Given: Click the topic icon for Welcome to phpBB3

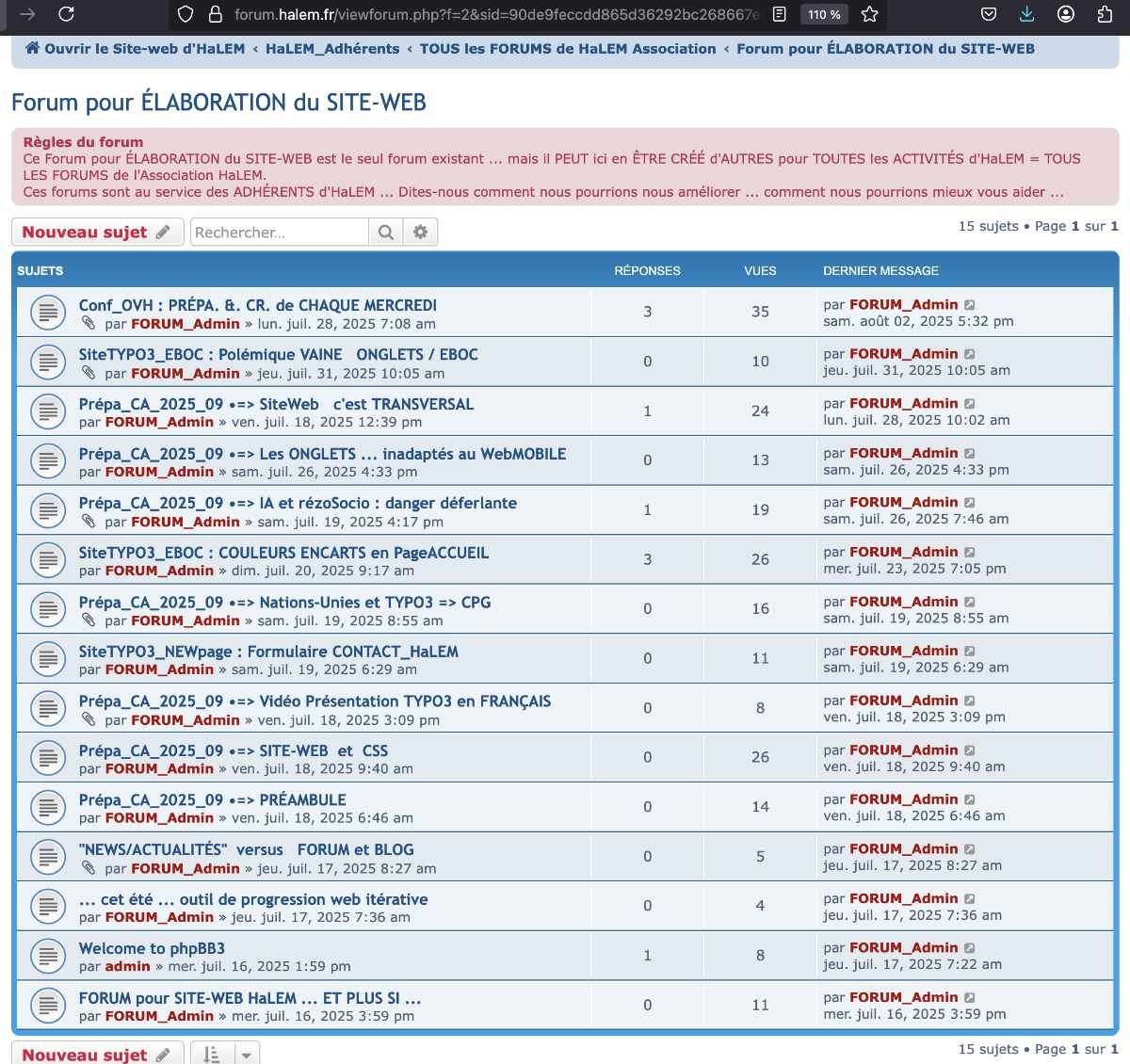Looking at the screenshot, I should pyautogui.click(x=48, y=955).
